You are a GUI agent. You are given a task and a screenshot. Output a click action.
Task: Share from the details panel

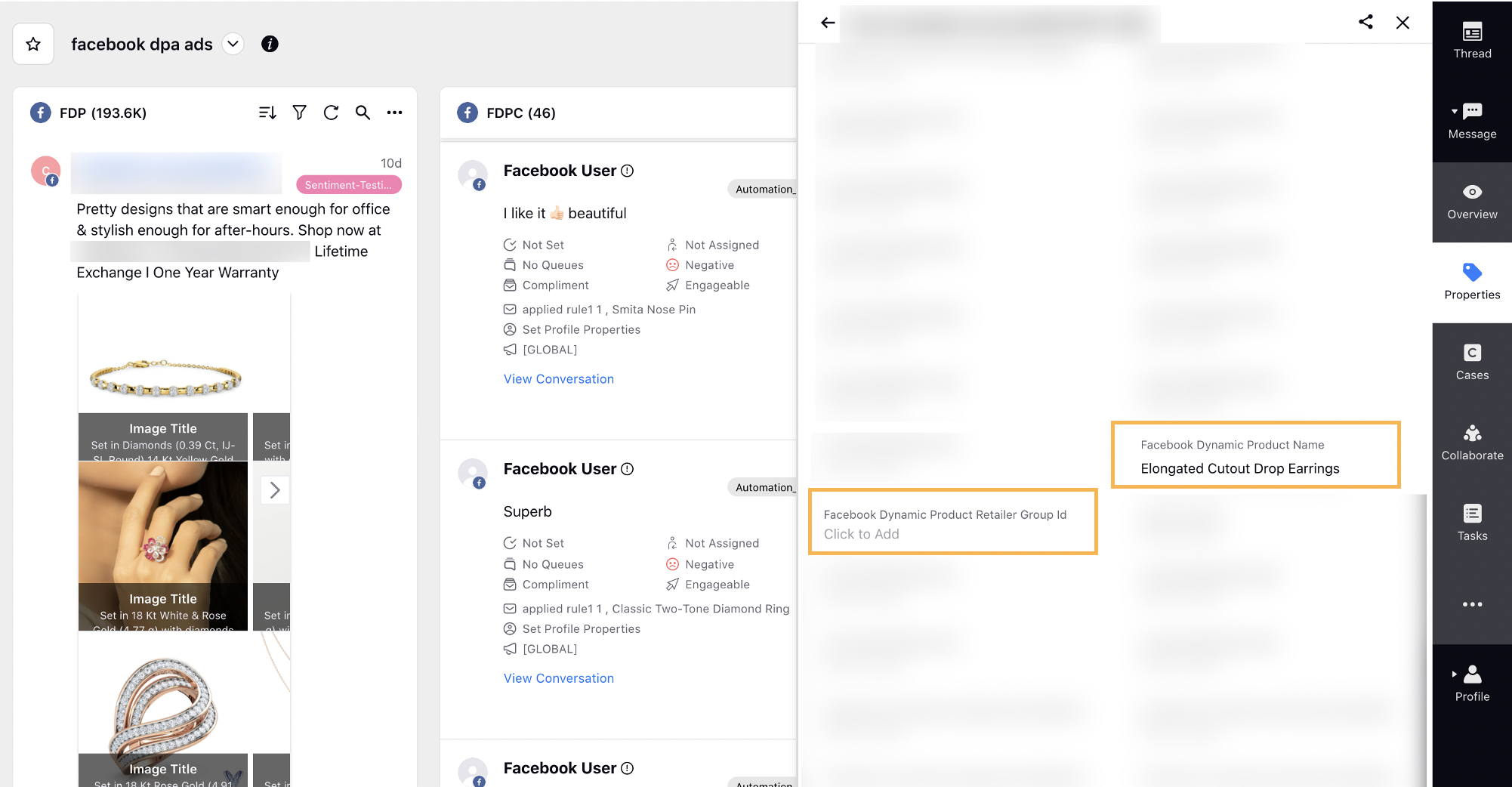pos(1365,22)
